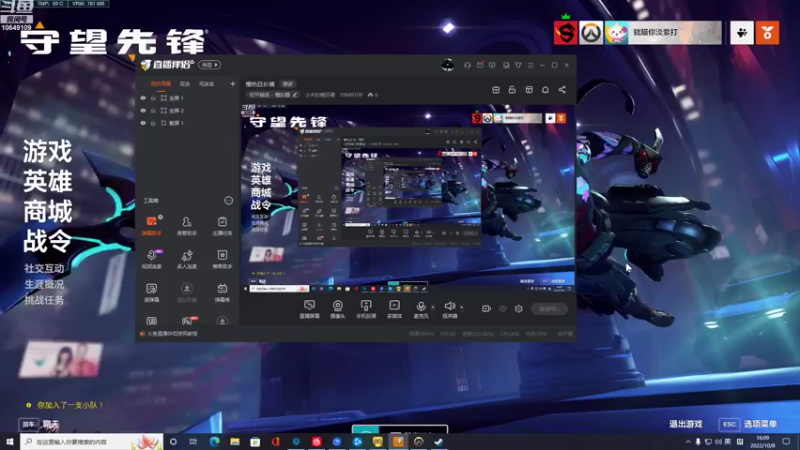Viewport: 800px width, 450px height.
Task: Select 商城 in the Overwatch menu
Action: (x=47, y=211)
